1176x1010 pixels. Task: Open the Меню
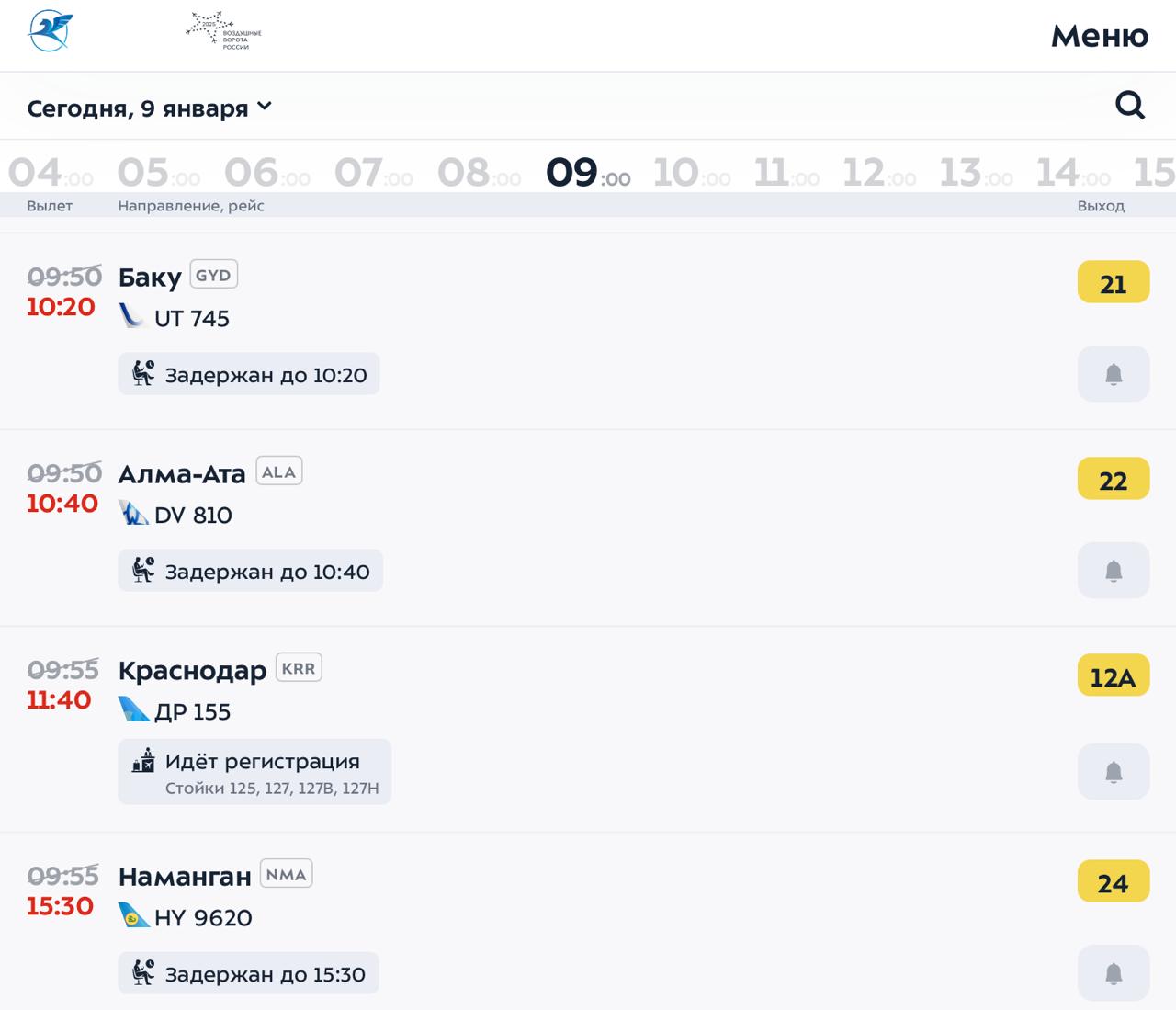point(1099,35)
